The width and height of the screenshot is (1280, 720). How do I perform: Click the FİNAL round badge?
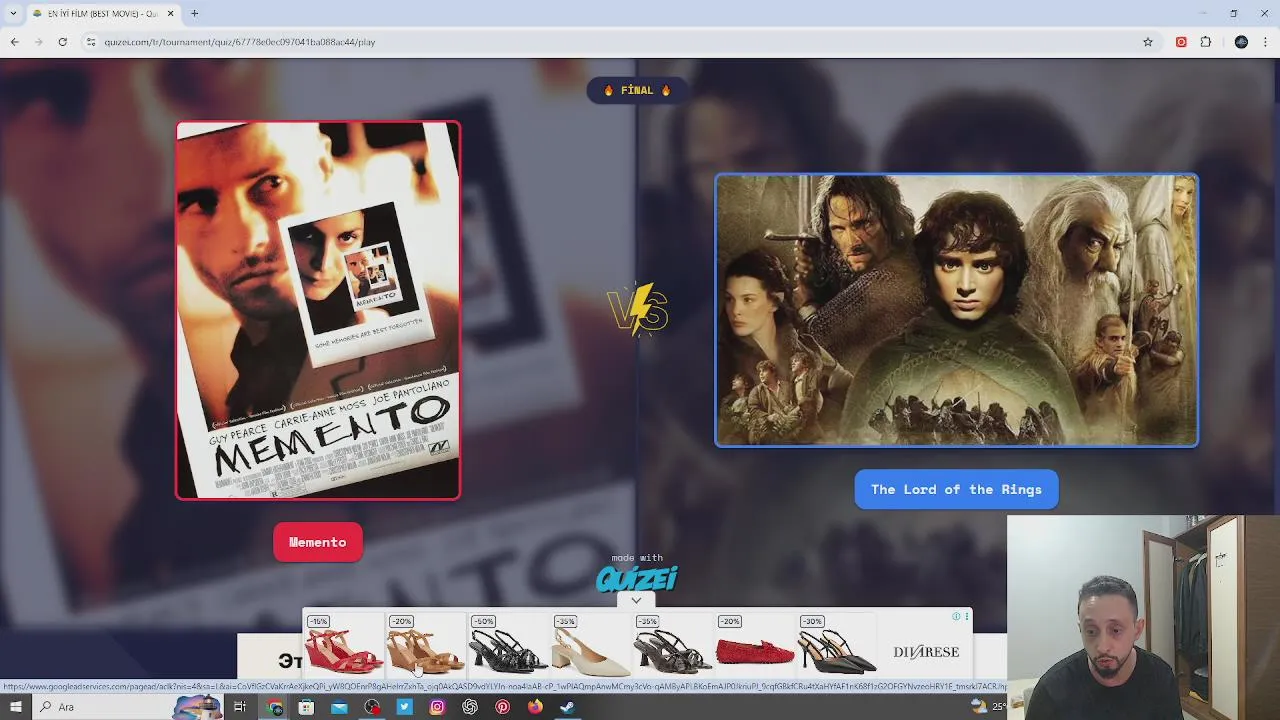point(637,90)
